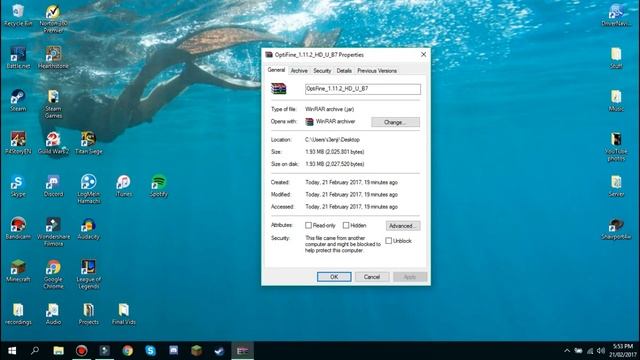Screen dimensions: 640x360
Task: Launch LogMeIn Hamachi desktop shortcut
Action: click(x=88, y=189)
